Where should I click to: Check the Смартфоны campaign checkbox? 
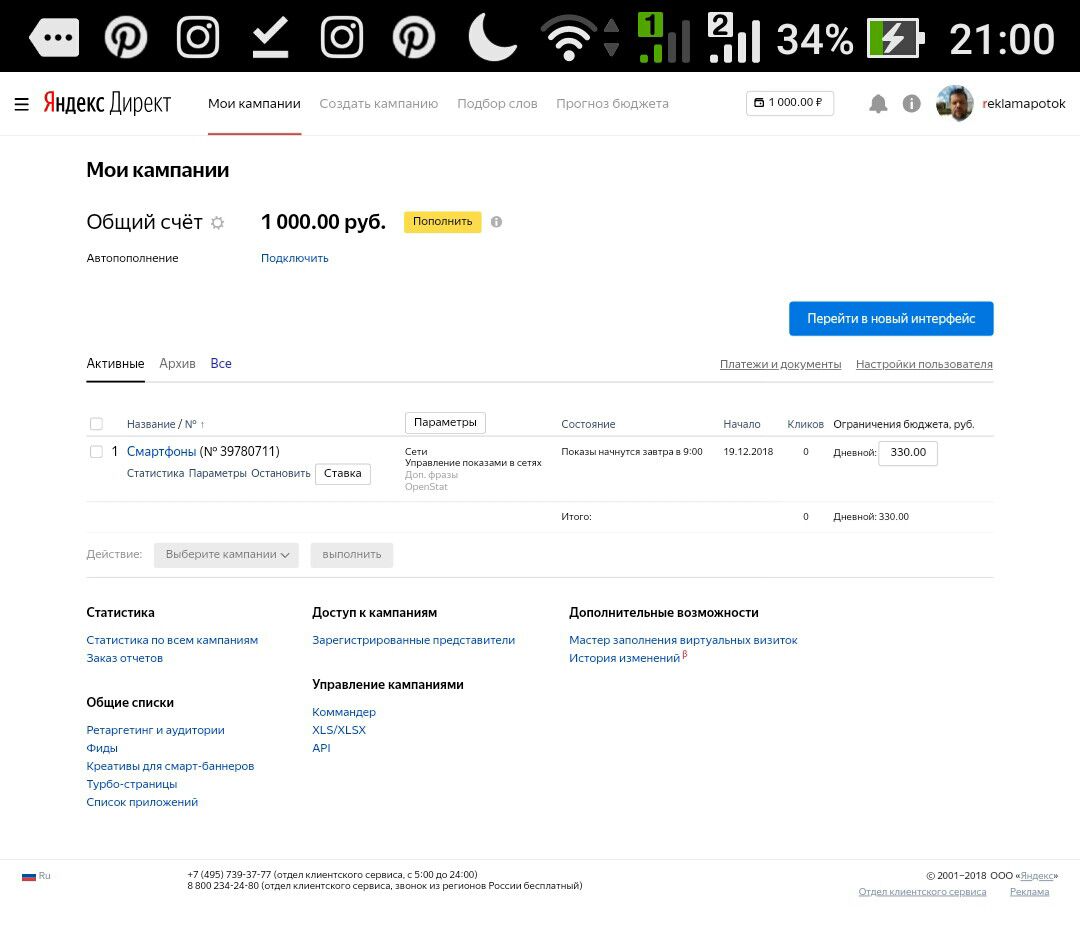[96, 452]
